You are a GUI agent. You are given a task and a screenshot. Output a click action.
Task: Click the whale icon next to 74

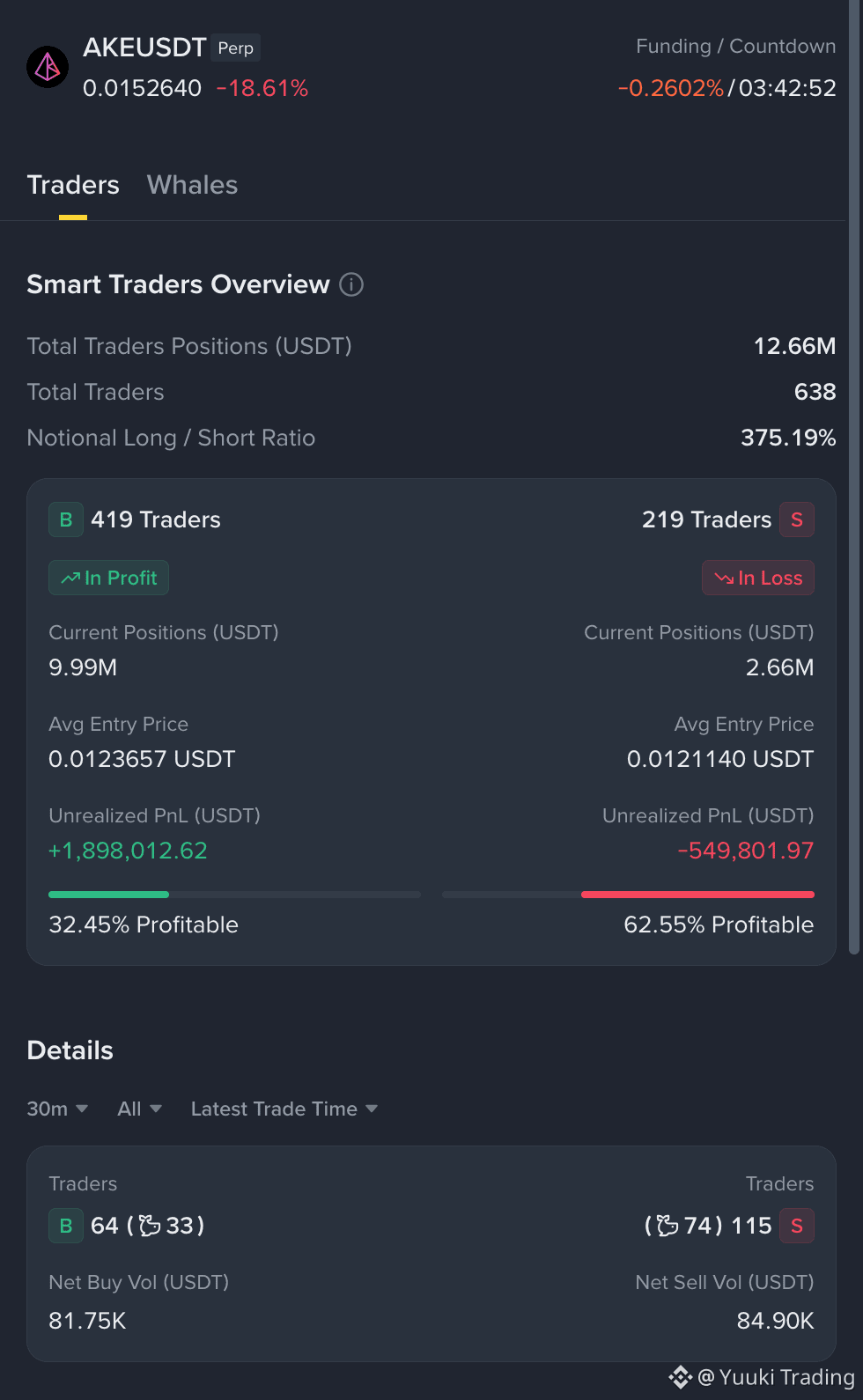pos(668,1225)
